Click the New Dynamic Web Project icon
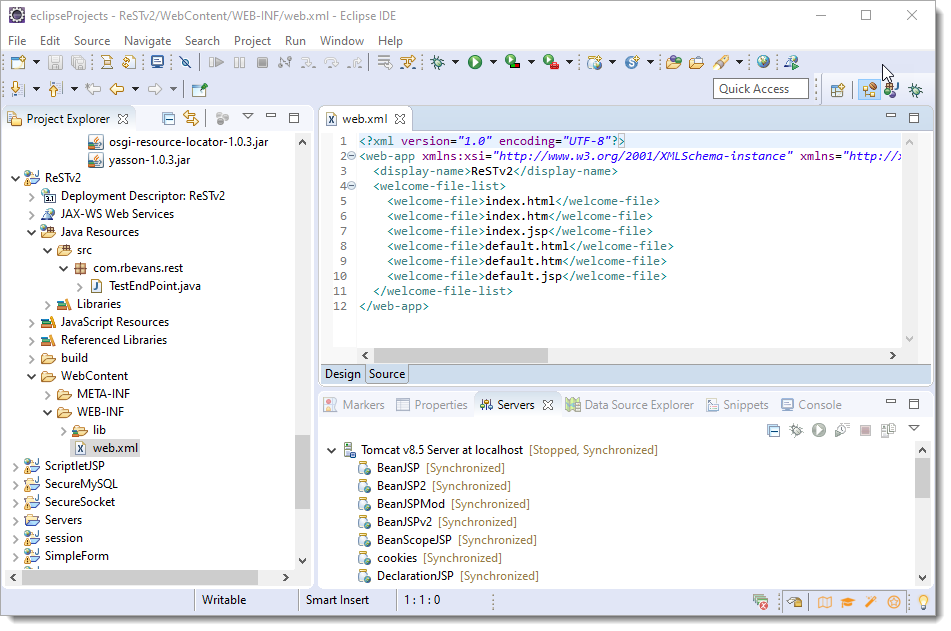The width and height of the screenshot is (951, 631). coord(594,62)
